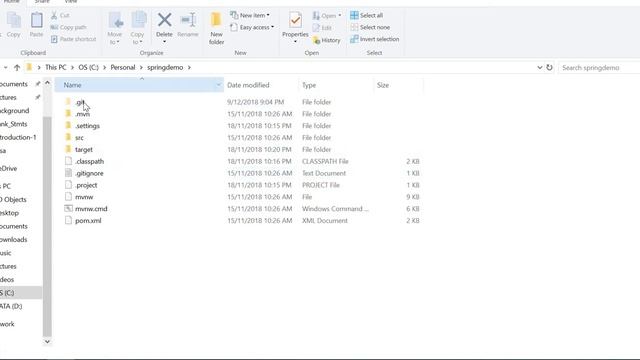
Task: Click the Paste ribbon button
Action: point(36,25)
